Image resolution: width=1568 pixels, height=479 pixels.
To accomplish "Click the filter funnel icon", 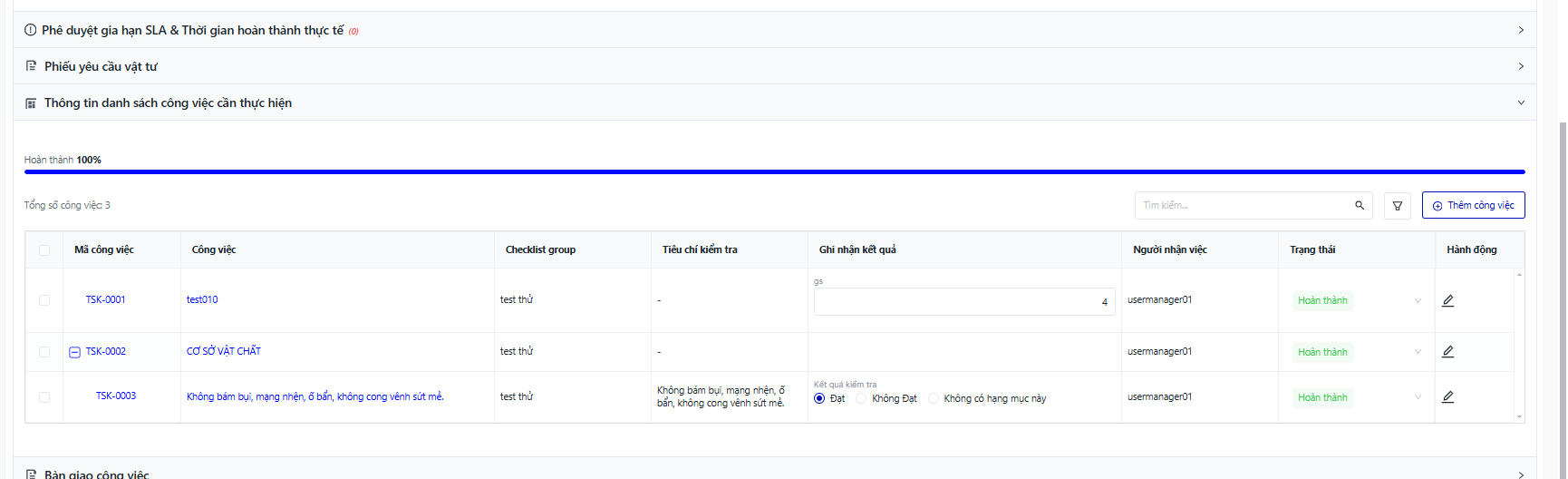I will pyautogui.click(x=1397, y=206).
